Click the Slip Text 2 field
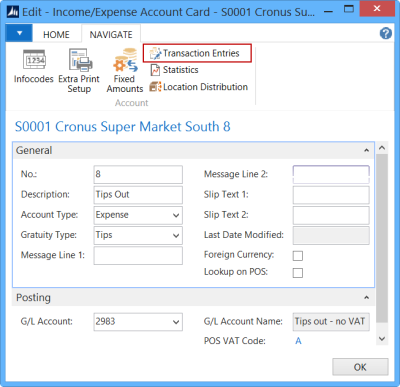Image resolution: width=400 pixels, height=387 pixels. (x=331, y=215)
